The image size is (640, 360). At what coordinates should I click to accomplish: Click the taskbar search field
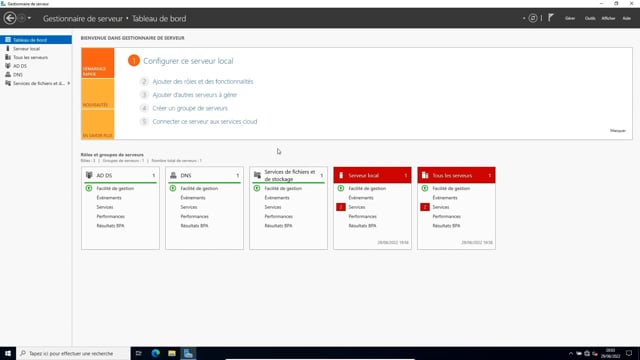73,353
